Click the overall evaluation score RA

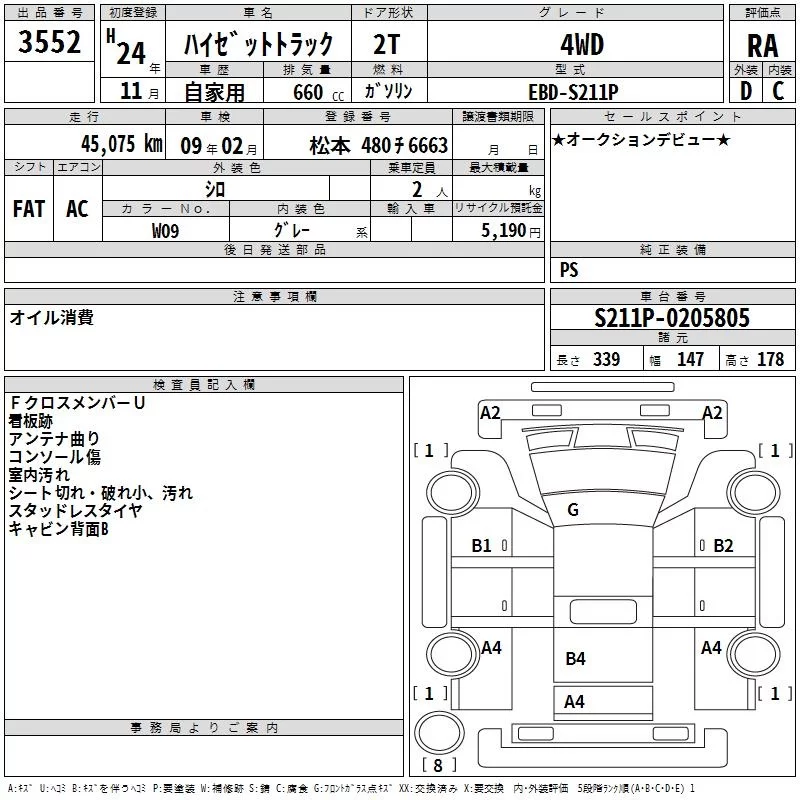tap(763, 46)
